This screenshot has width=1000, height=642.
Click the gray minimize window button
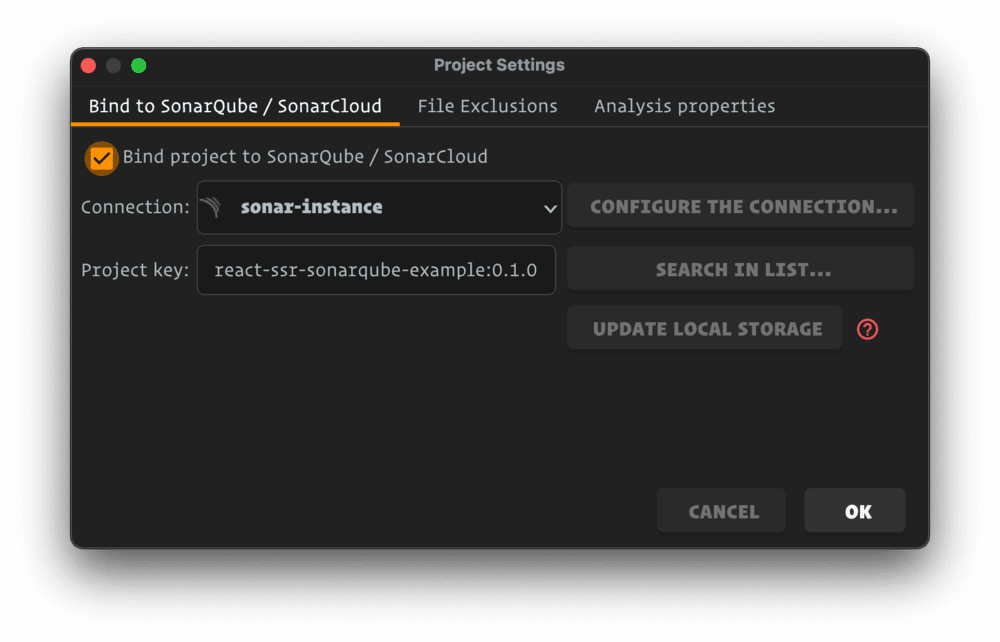pyautogui.click(x=114, y=66)
